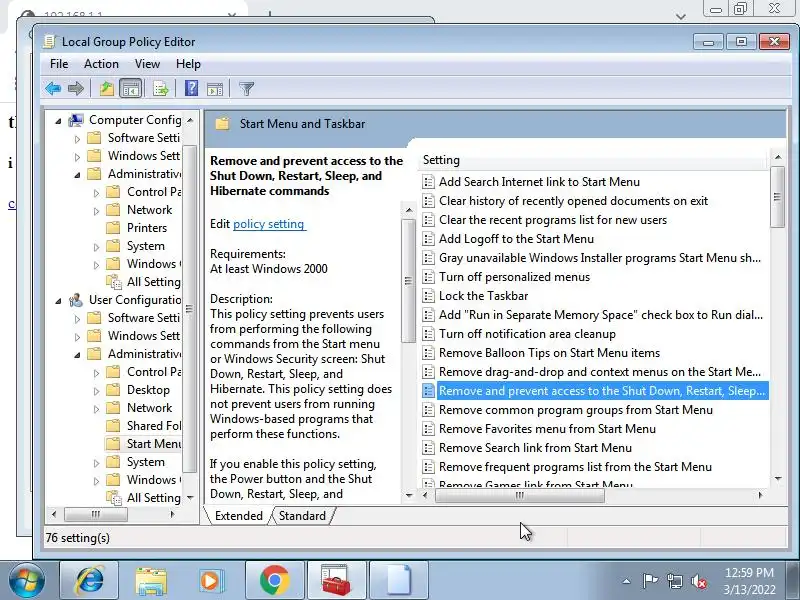Open Help with the question mark icon
The width and height of the screenshot is (800, 600).
pyautogui.click(x=191, y=88)
